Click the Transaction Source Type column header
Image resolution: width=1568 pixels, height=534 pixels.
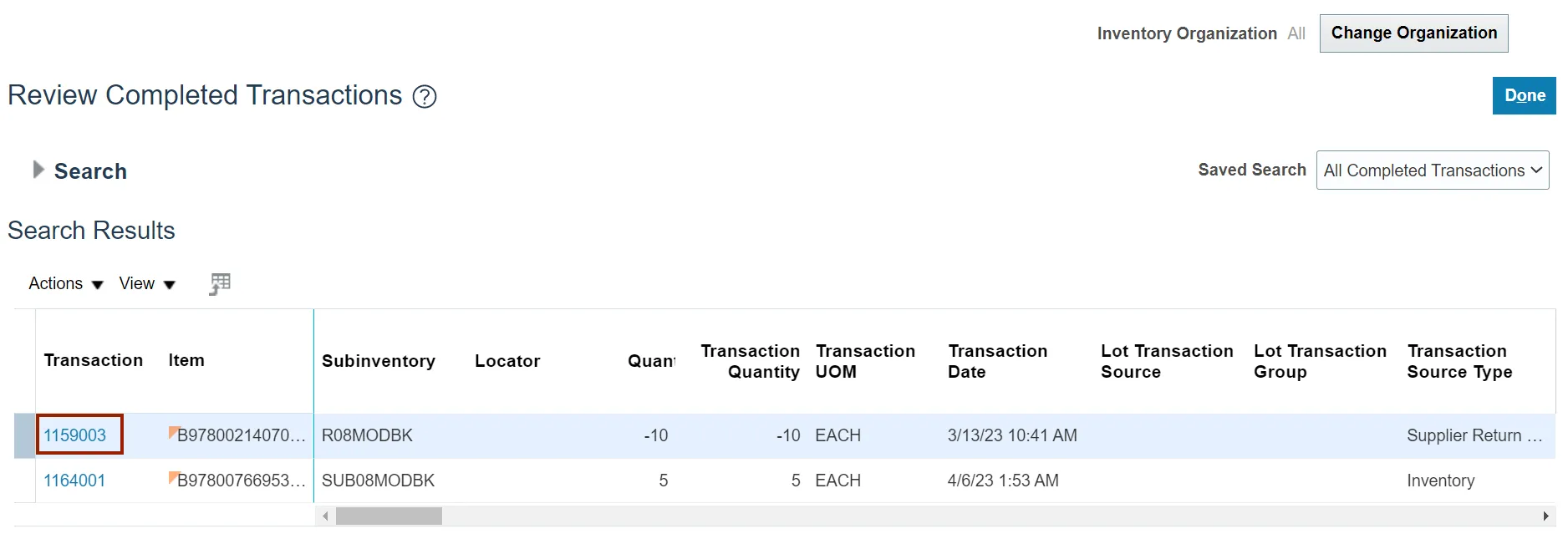(x=1459, y=361)
